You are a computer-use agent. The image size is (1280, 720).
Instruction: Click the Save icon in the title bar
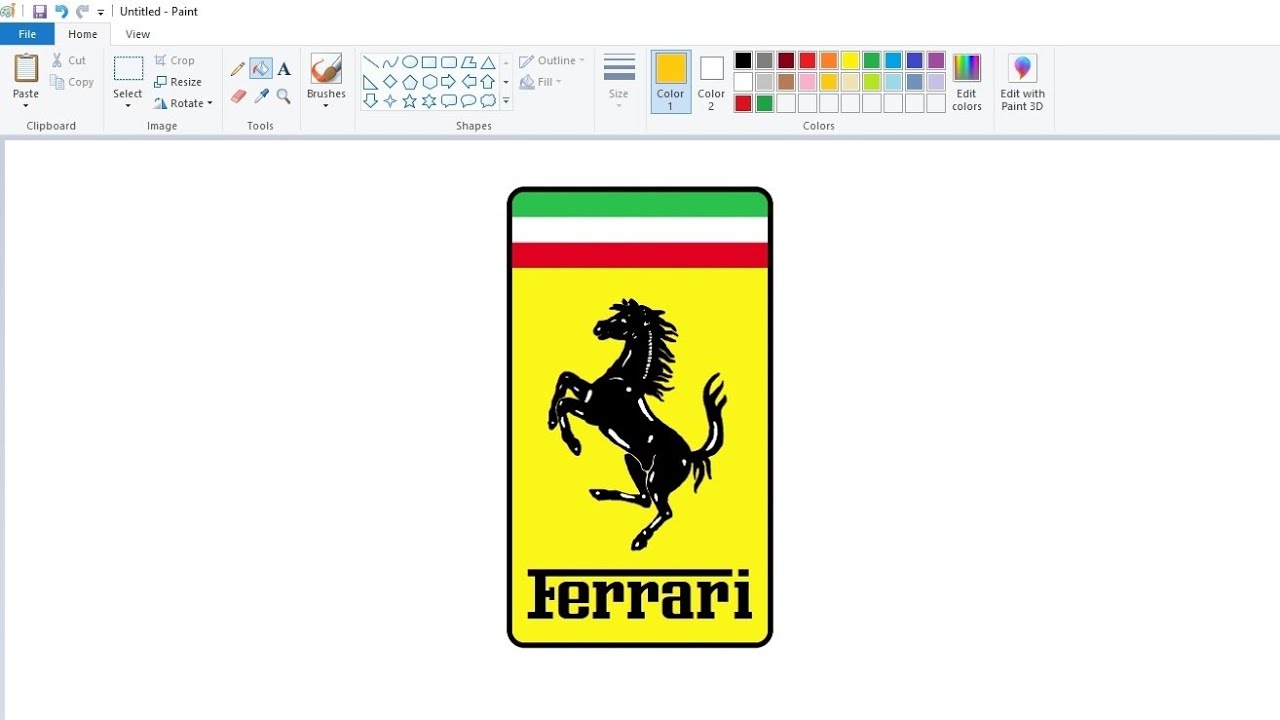pyautogui.click(x=40, y=12)
